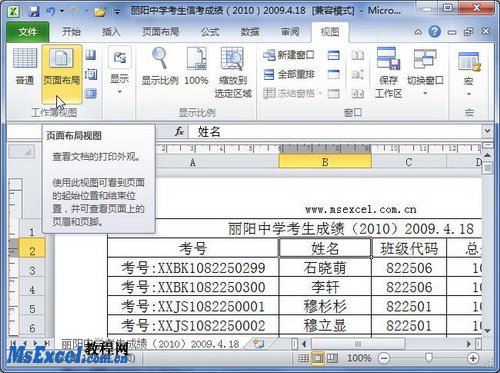Click cell containing 石晓萌
The image size is (500, 373).
click(325, 268)
